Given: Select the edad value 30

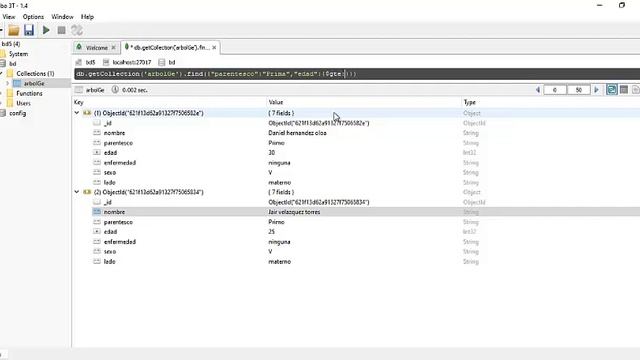Looking at the screenshot, I should point(271,153).
